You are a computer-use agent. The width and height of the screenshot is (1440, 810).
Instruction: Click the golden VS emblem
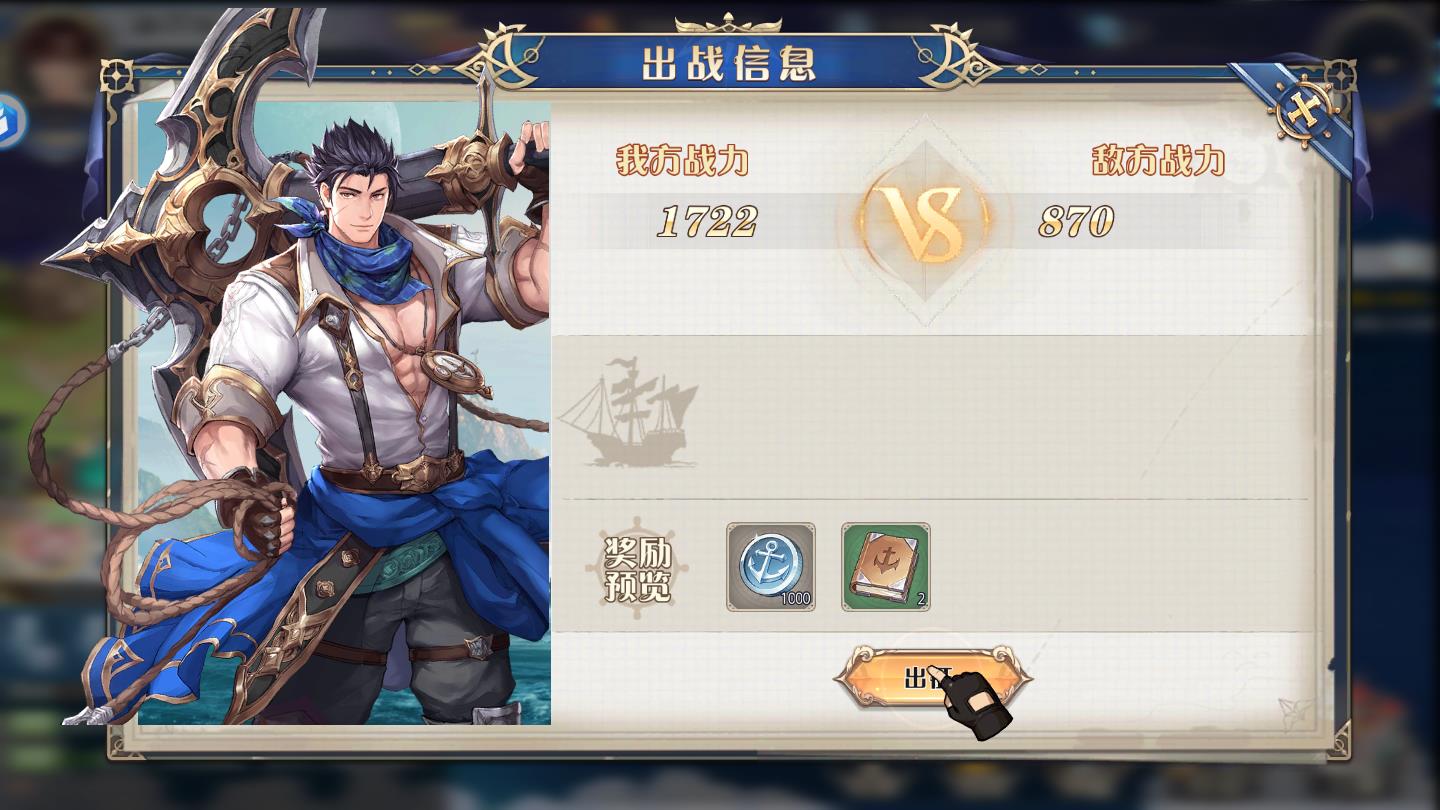(925, 221)
